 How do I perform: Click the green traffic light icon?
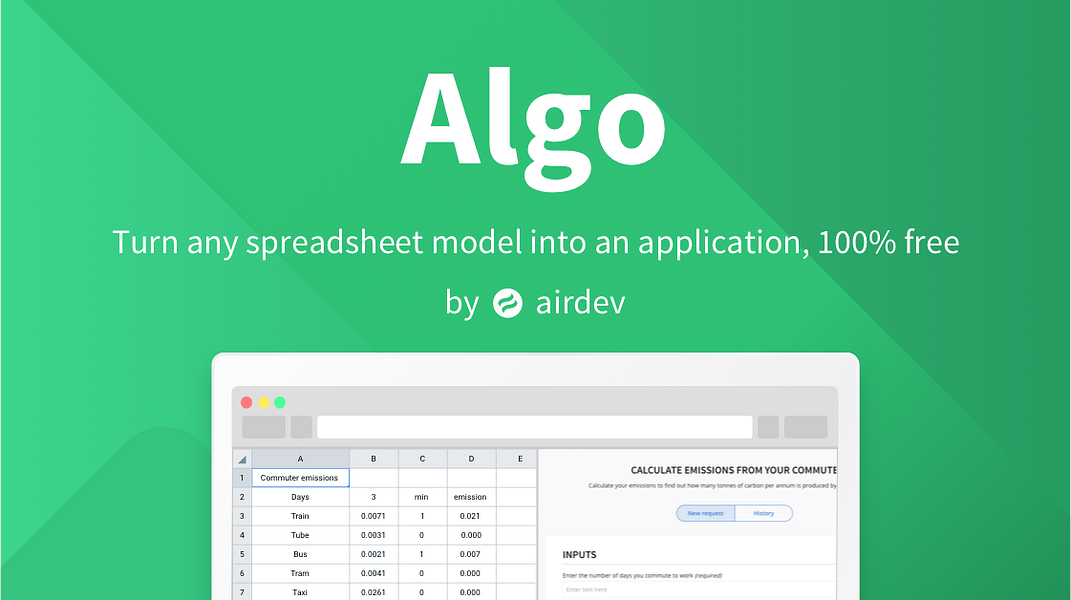tap(280, 401)
